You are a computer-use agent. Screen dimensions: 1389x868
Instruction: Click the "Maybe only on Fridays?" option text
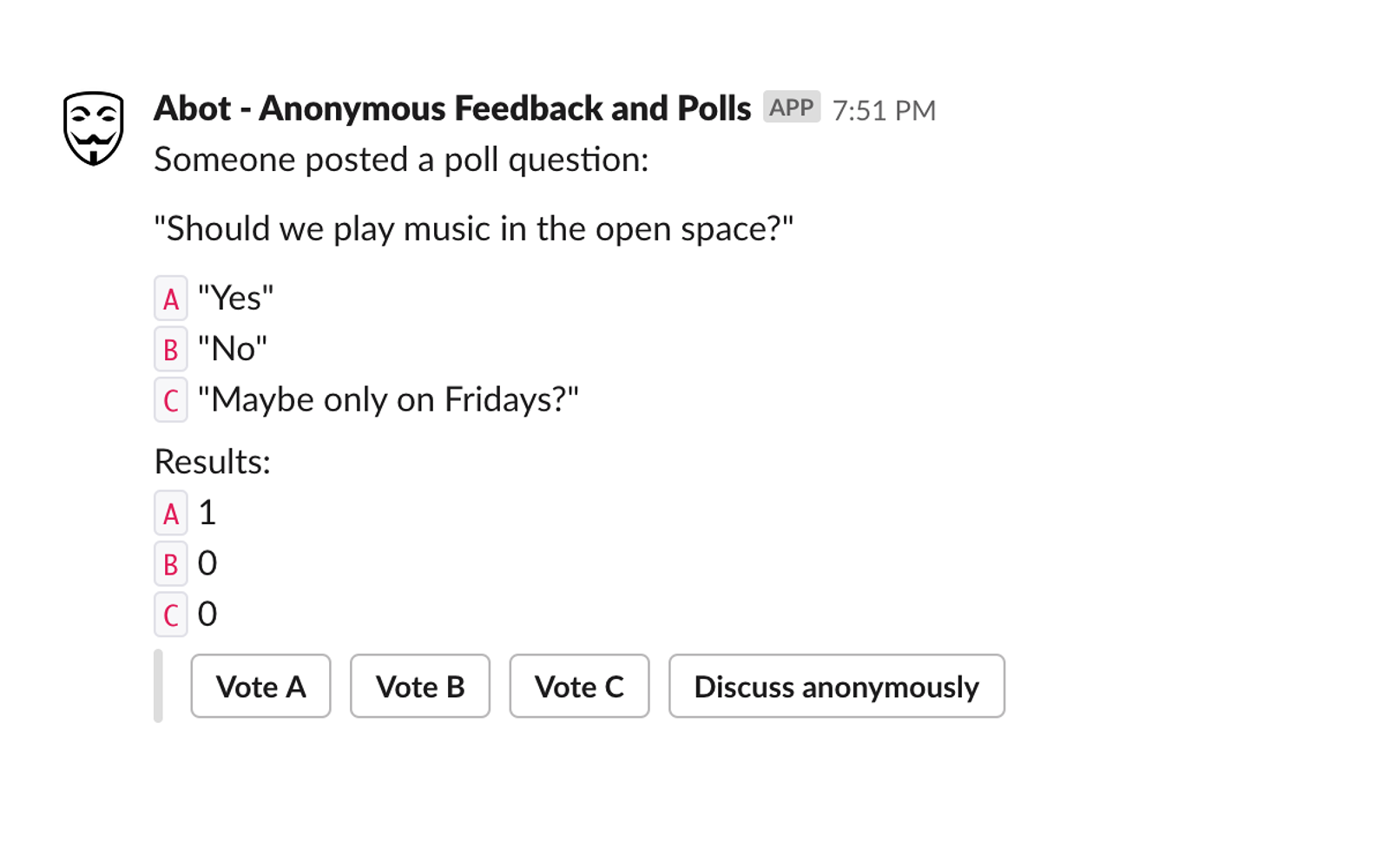point(388,400)
